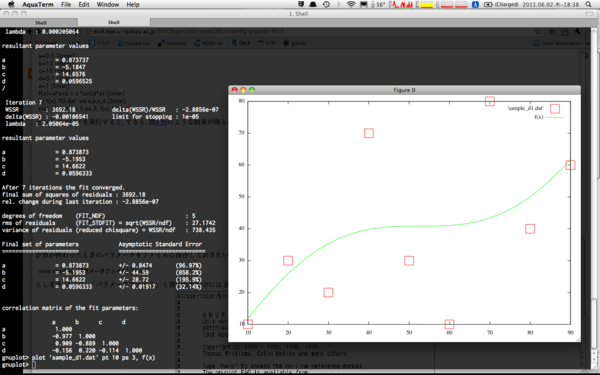Open the battery Charged status menu
The image size is (600, 375).
click(501, 4)
